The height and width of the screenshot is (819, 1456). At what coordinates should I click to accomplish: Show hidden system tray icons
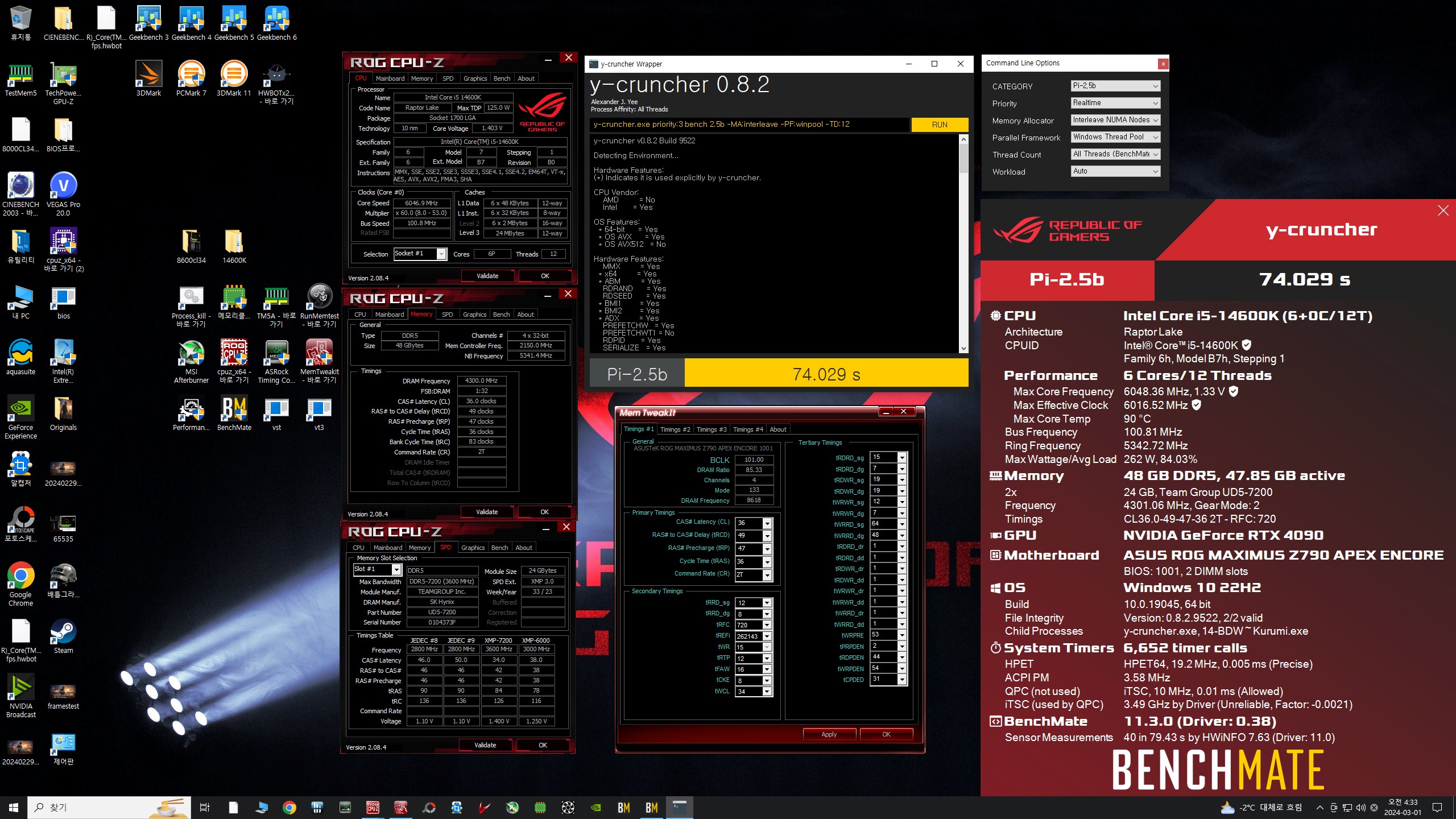coord(1319,807)
